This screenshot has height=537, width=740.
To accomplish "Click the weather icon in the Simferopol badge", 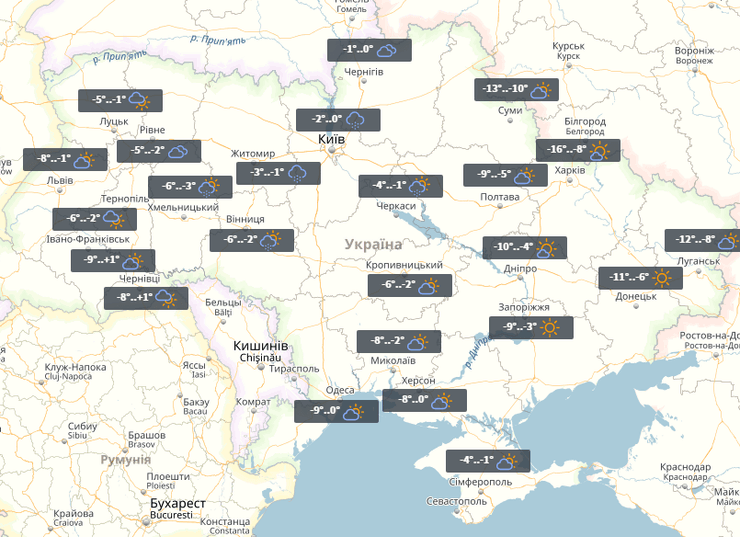I will tap(507, 461).
